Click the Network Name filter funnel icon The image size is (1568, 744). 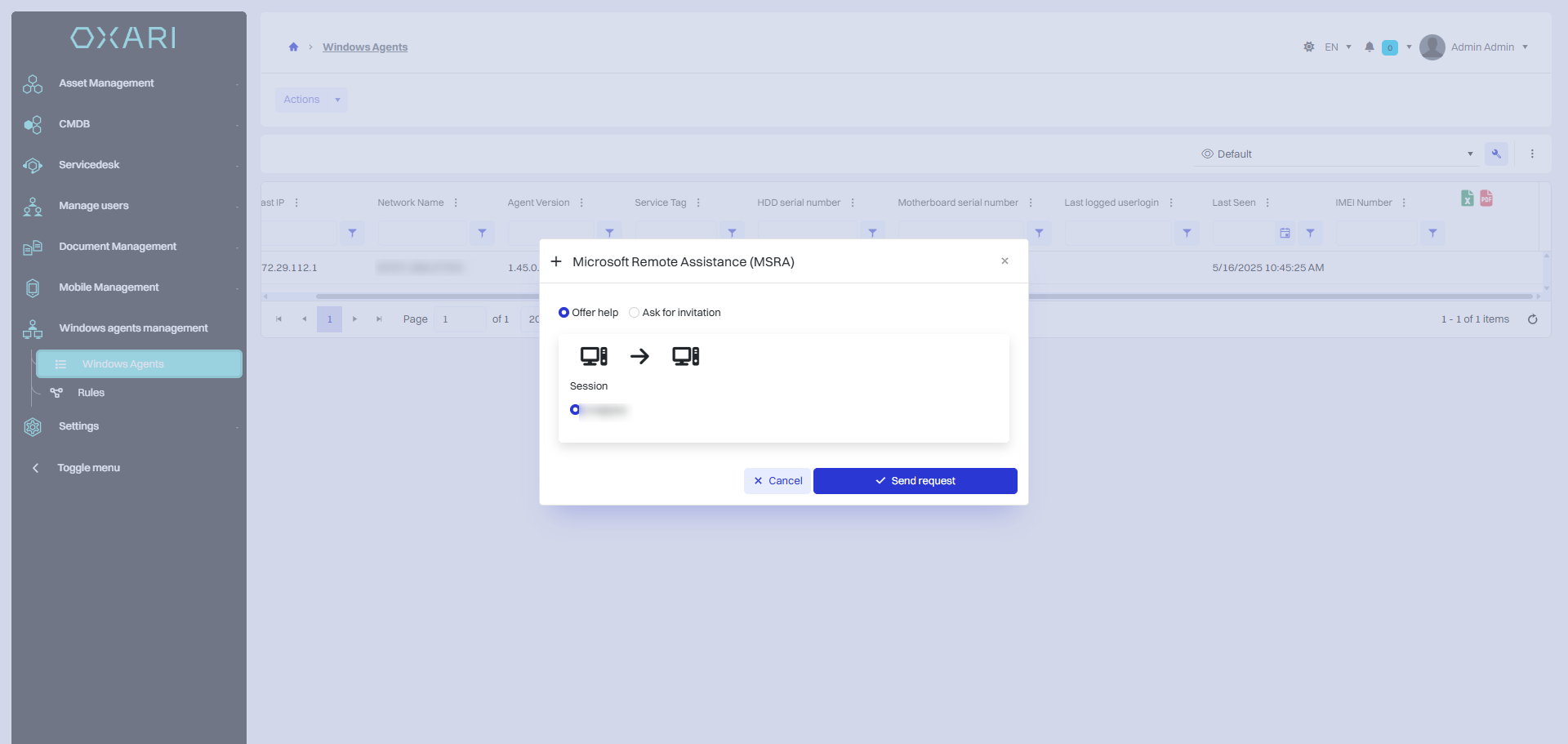click(x=482, y=233)
